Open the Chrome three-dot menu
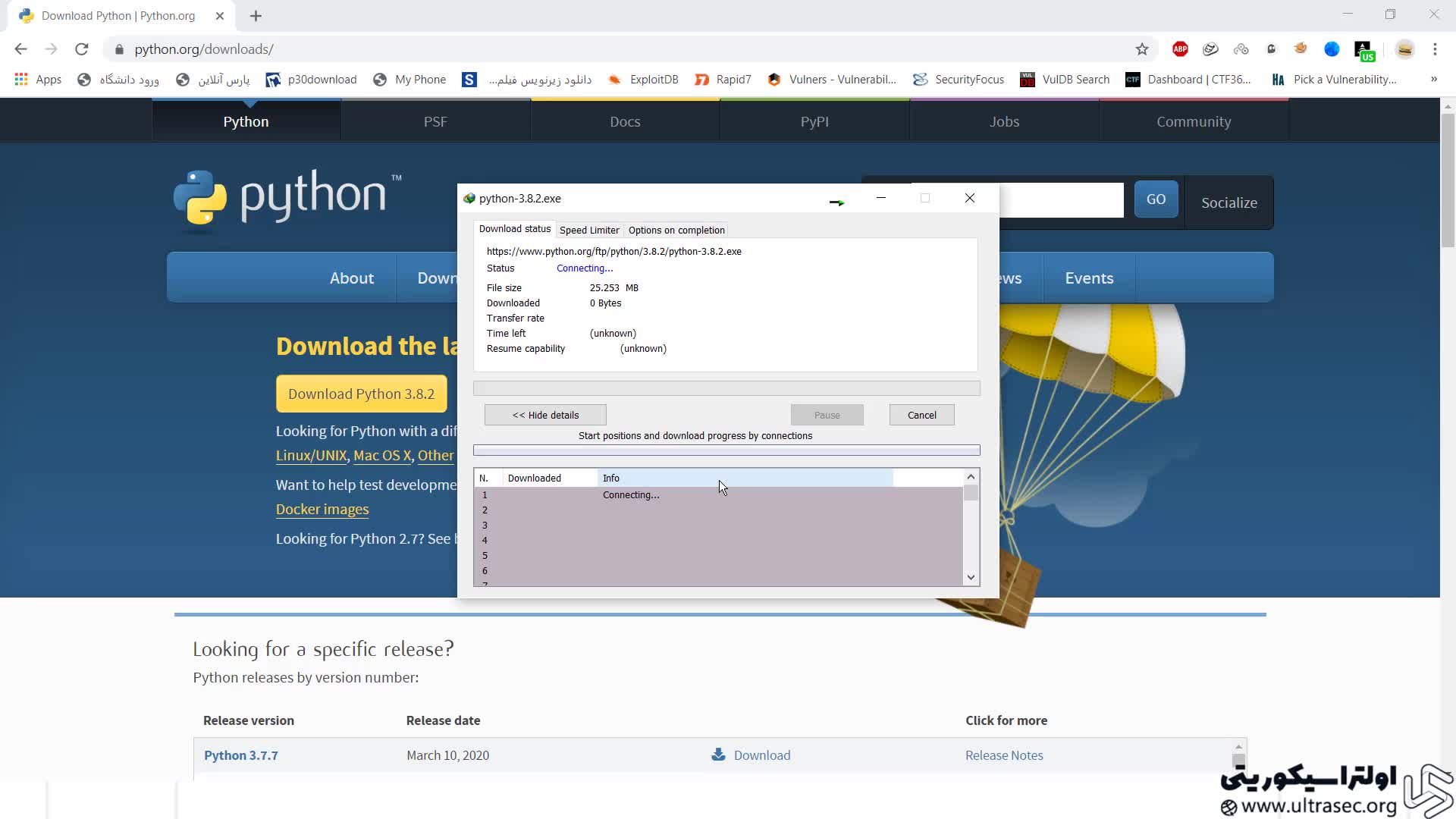 point(1435,49)
